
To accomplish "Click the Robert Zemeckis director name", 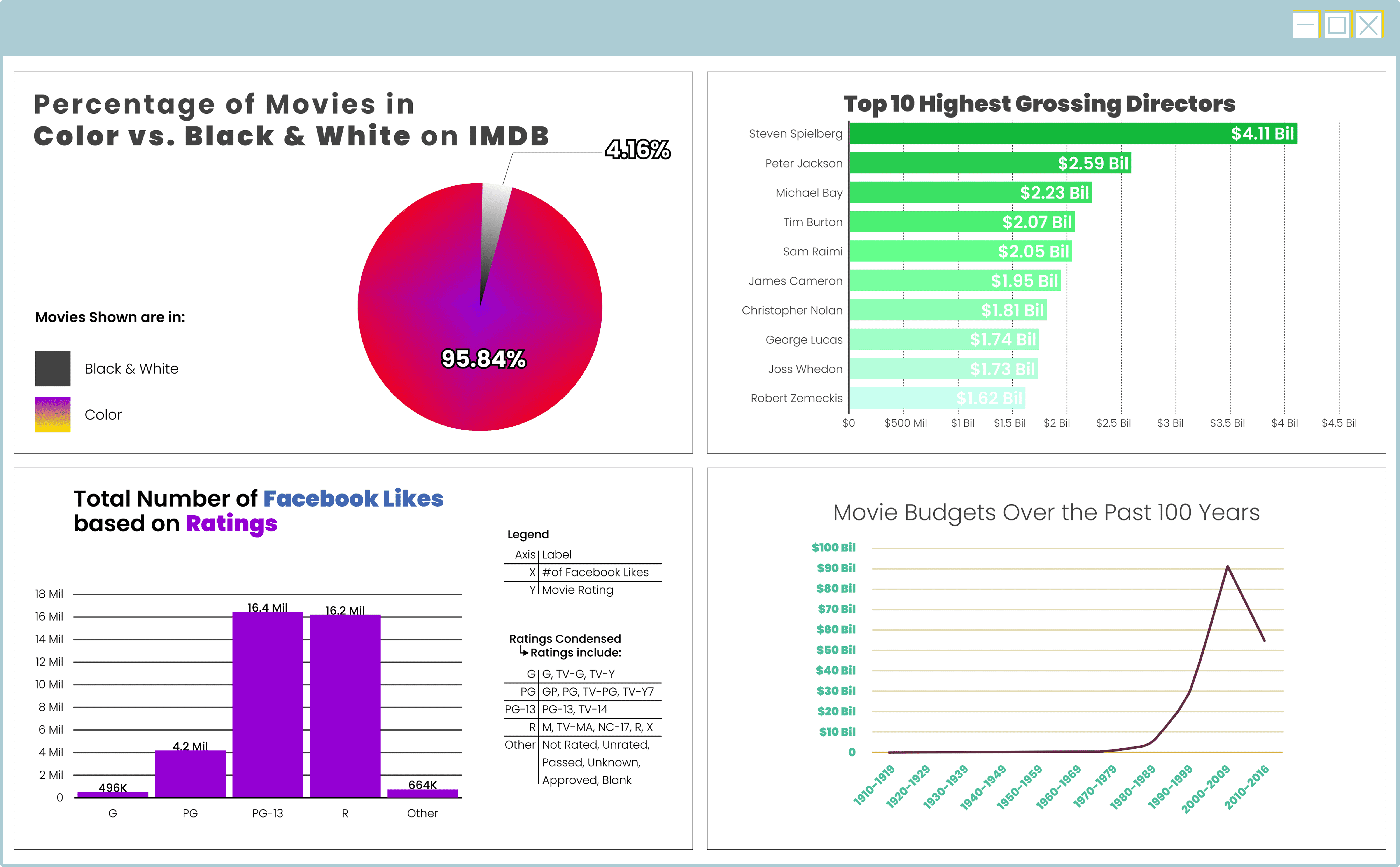I will [x=797, y=398].
